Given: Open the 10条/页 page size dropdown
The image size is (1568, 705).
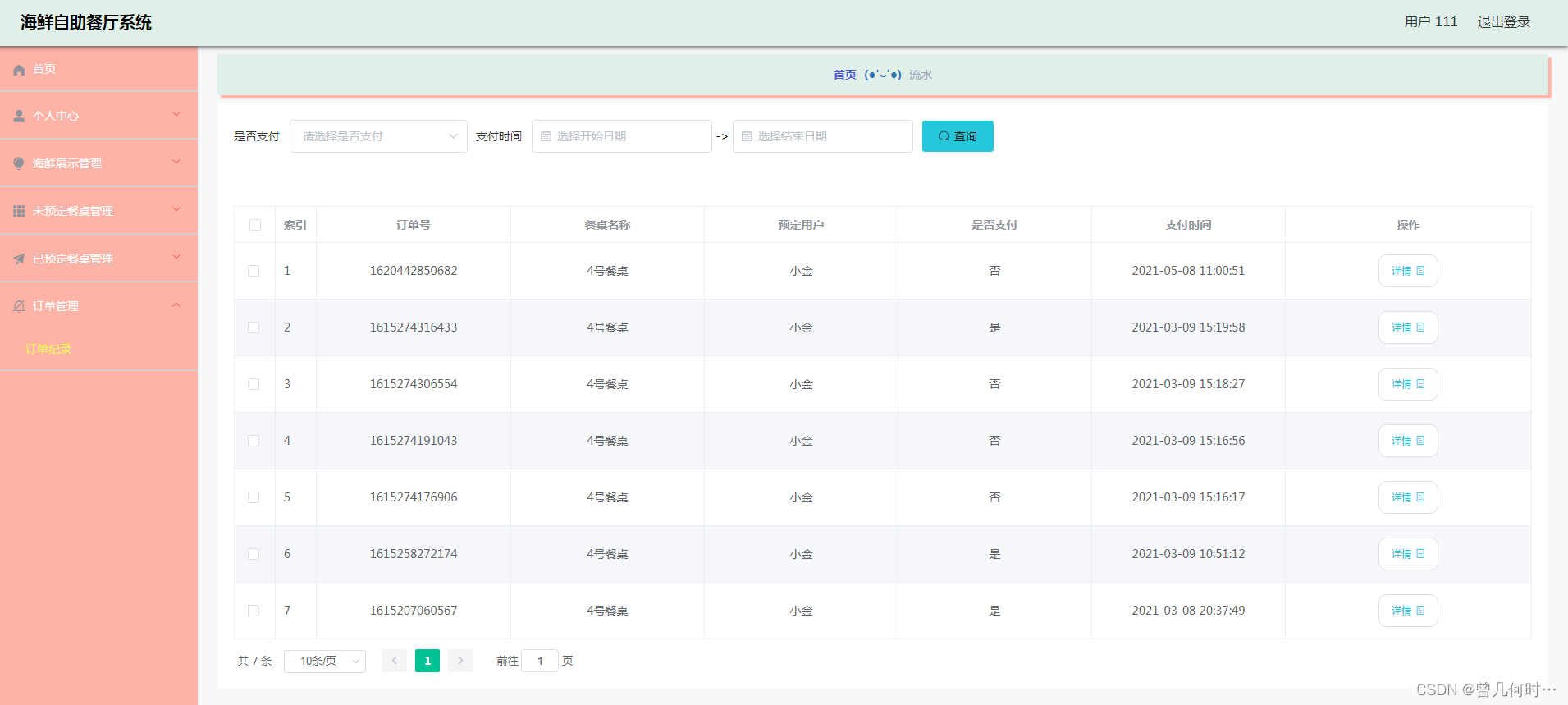Looking at the screenshot, I should (x=325, y=661).
